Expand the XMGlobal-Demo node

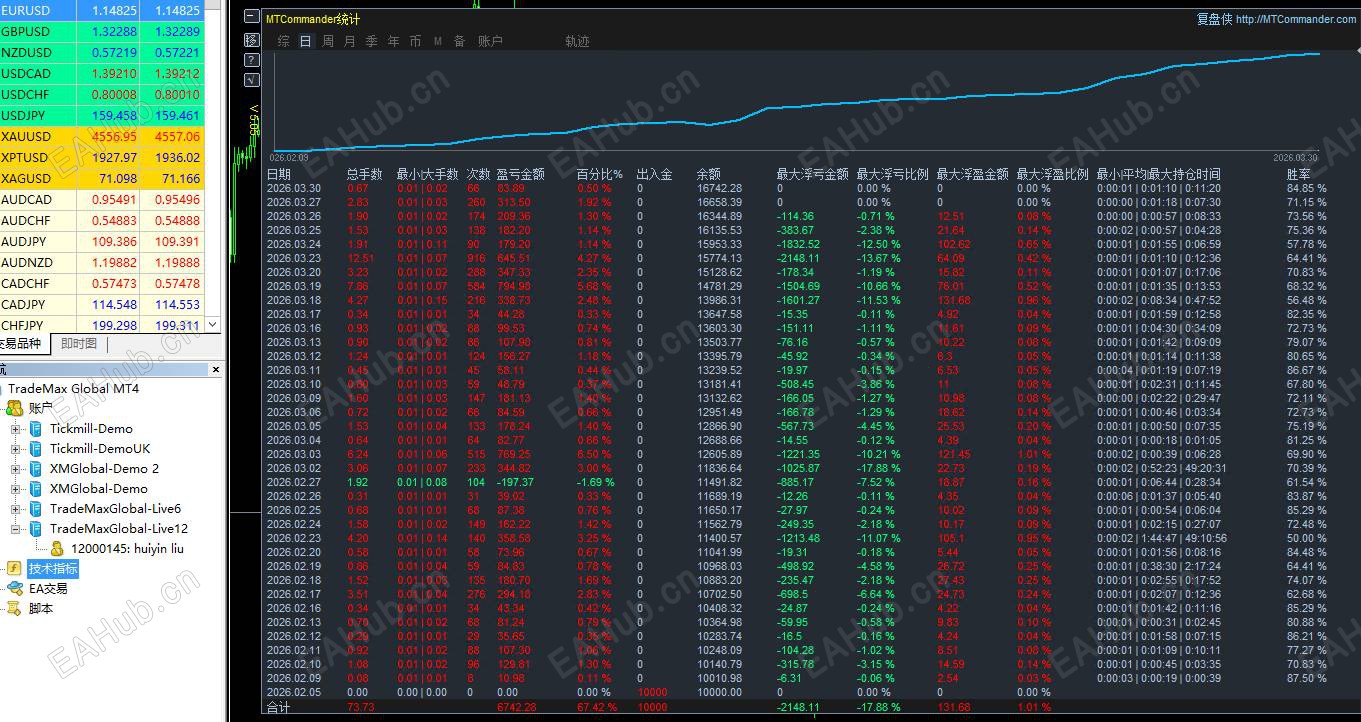[16, 489]
